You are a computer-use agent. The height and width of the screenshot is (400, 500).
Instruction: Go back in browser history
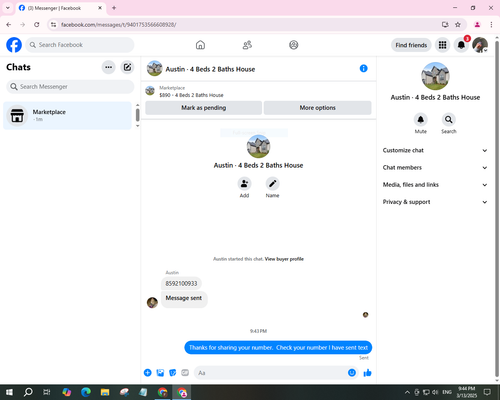pyautogui.click(x=9, y=25)
